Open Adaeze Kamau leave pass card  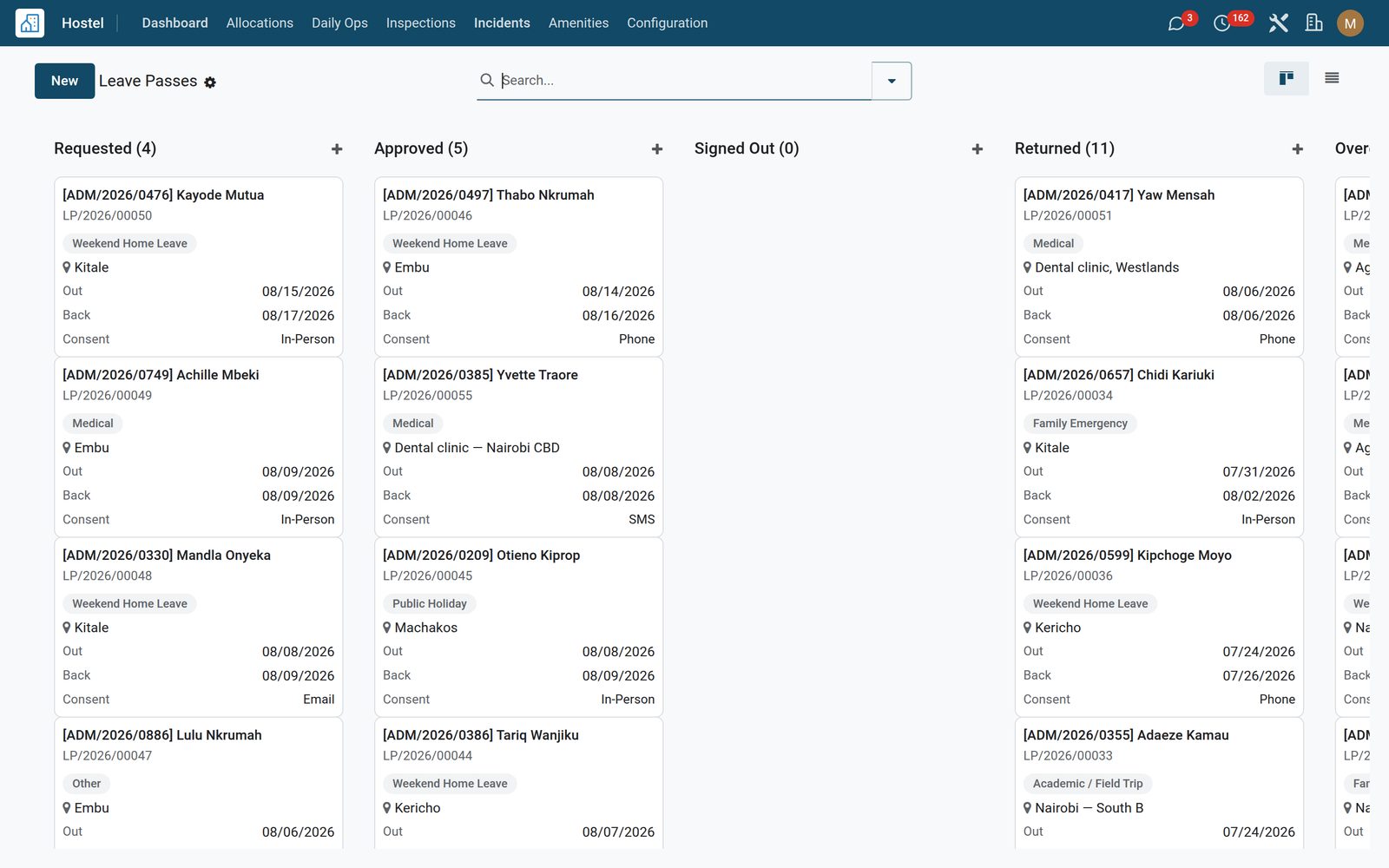point(1159,783)
